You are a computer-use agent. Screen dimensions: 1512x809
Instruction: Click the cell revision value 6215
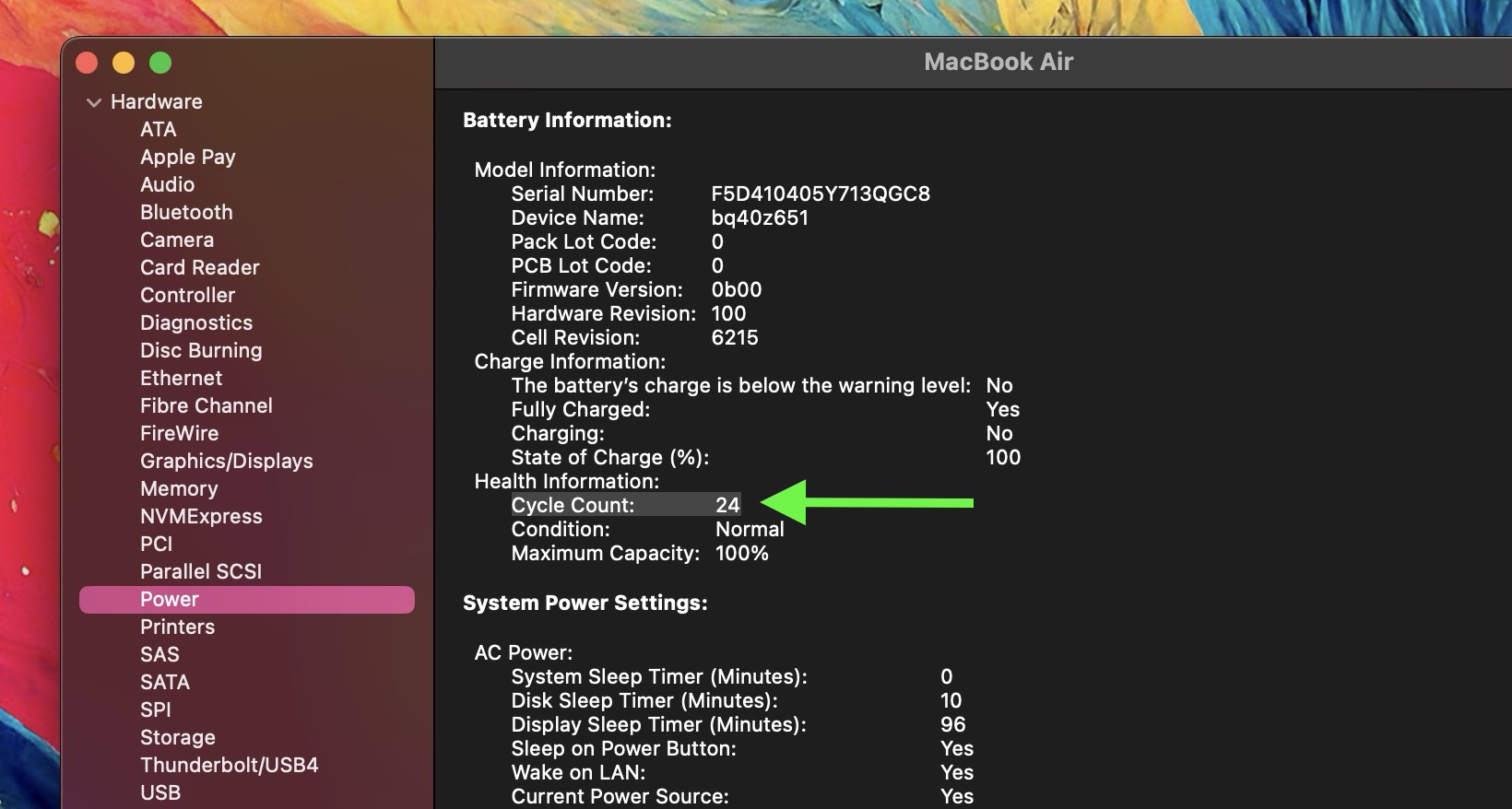[x=735, y=337]
